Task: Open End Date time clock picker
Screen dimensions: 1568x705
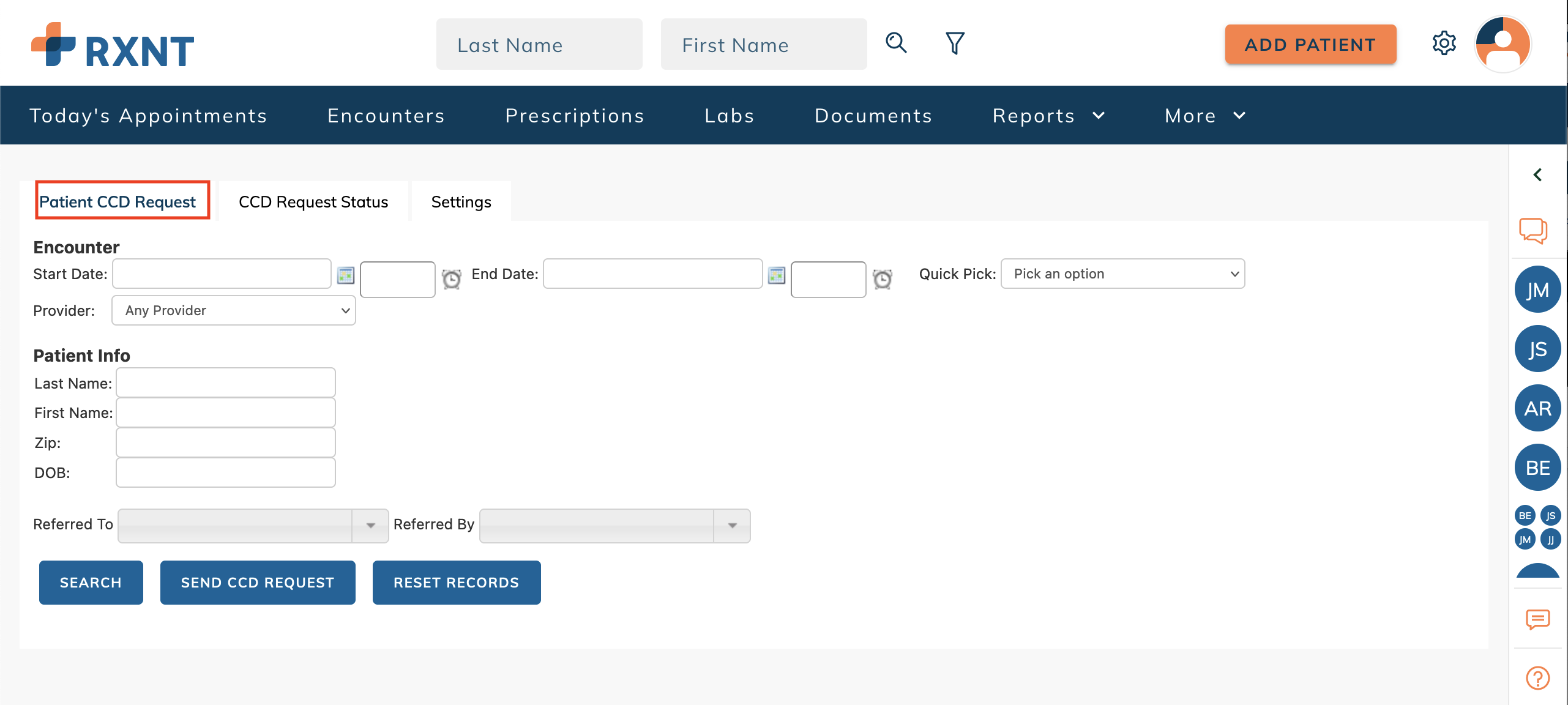Action: point(883,279)
